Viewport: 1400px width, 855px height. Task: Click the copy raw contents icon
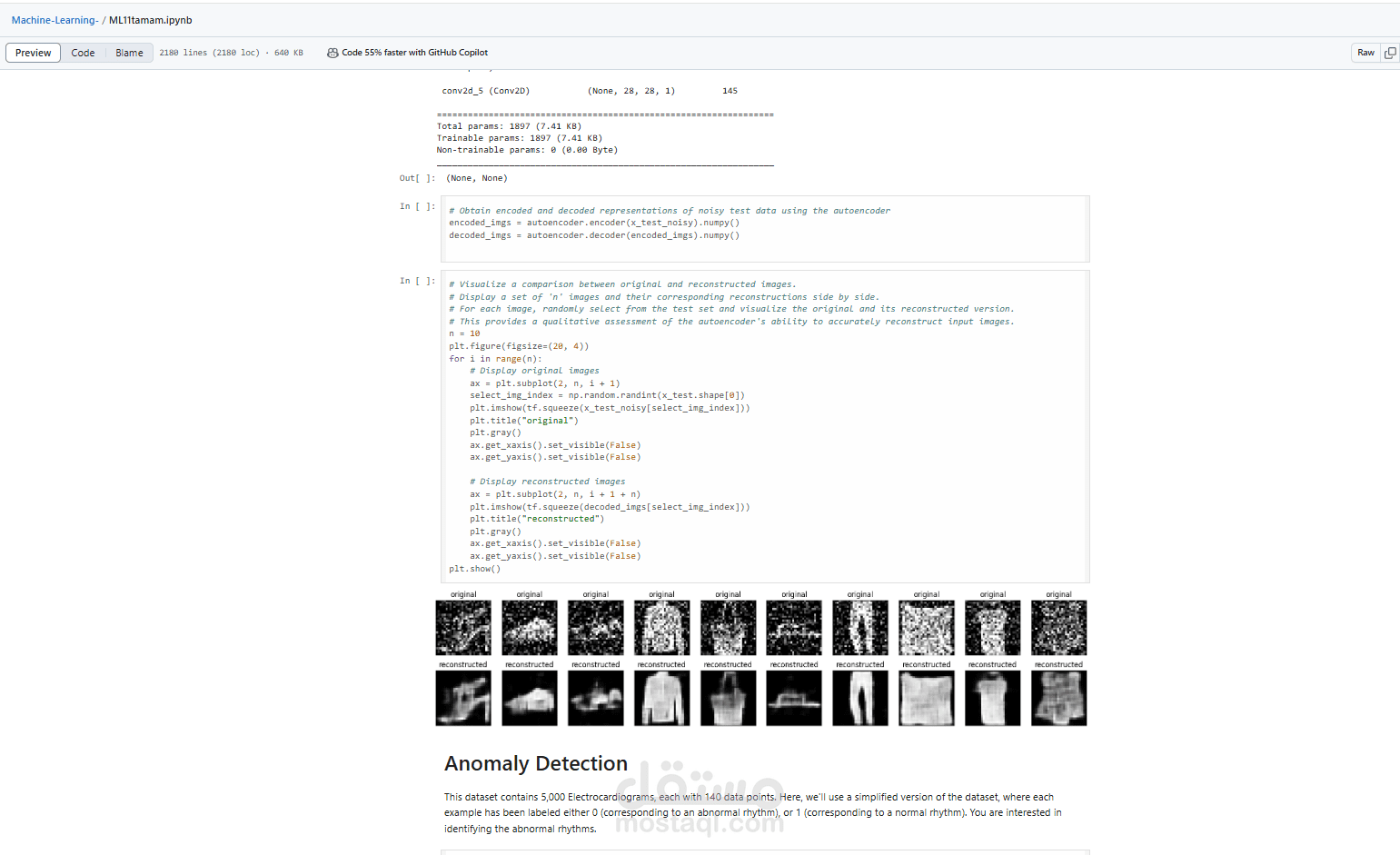click(x=1390, y=52)
